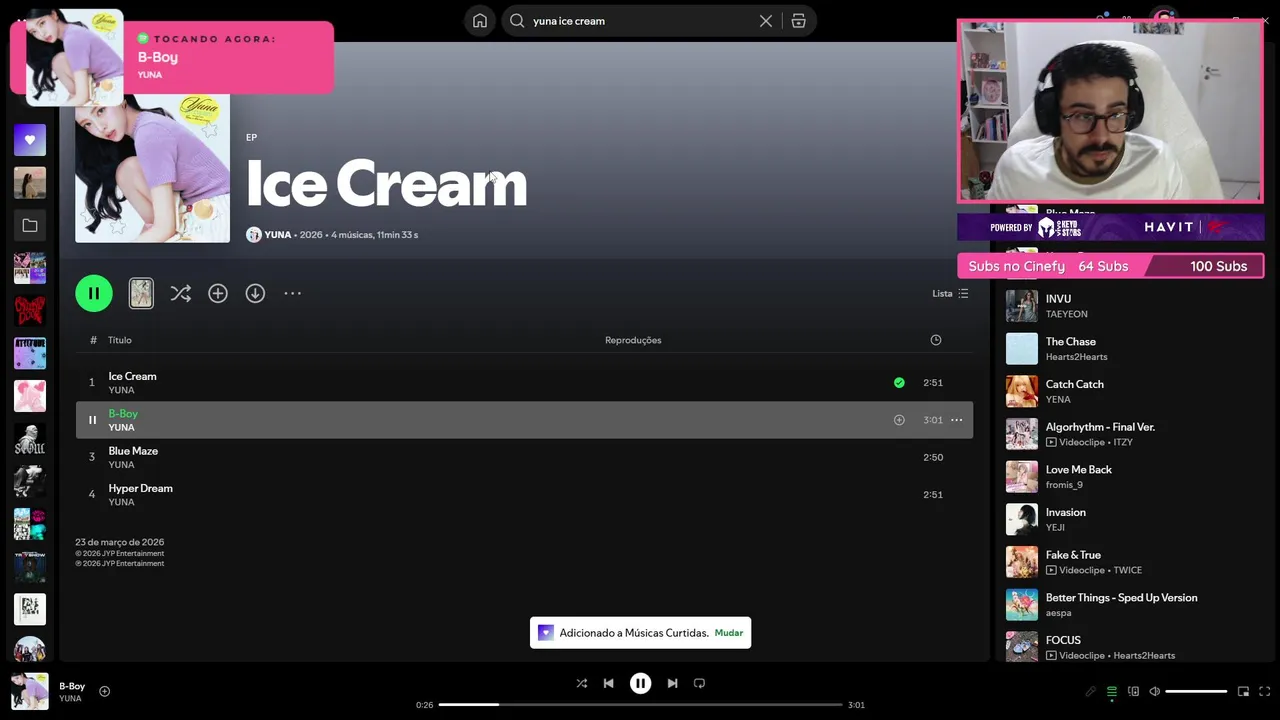Click the now playing B-Boy thumbnail in the bottom bar
This screenshot has width=1280, height=720.
tap(30, 691)
